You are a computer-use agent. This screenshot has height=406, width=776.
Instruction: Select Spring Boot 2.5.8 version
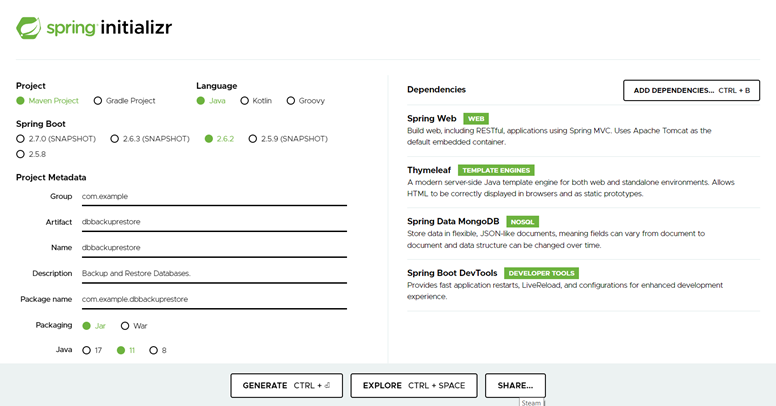coord(31,154)
